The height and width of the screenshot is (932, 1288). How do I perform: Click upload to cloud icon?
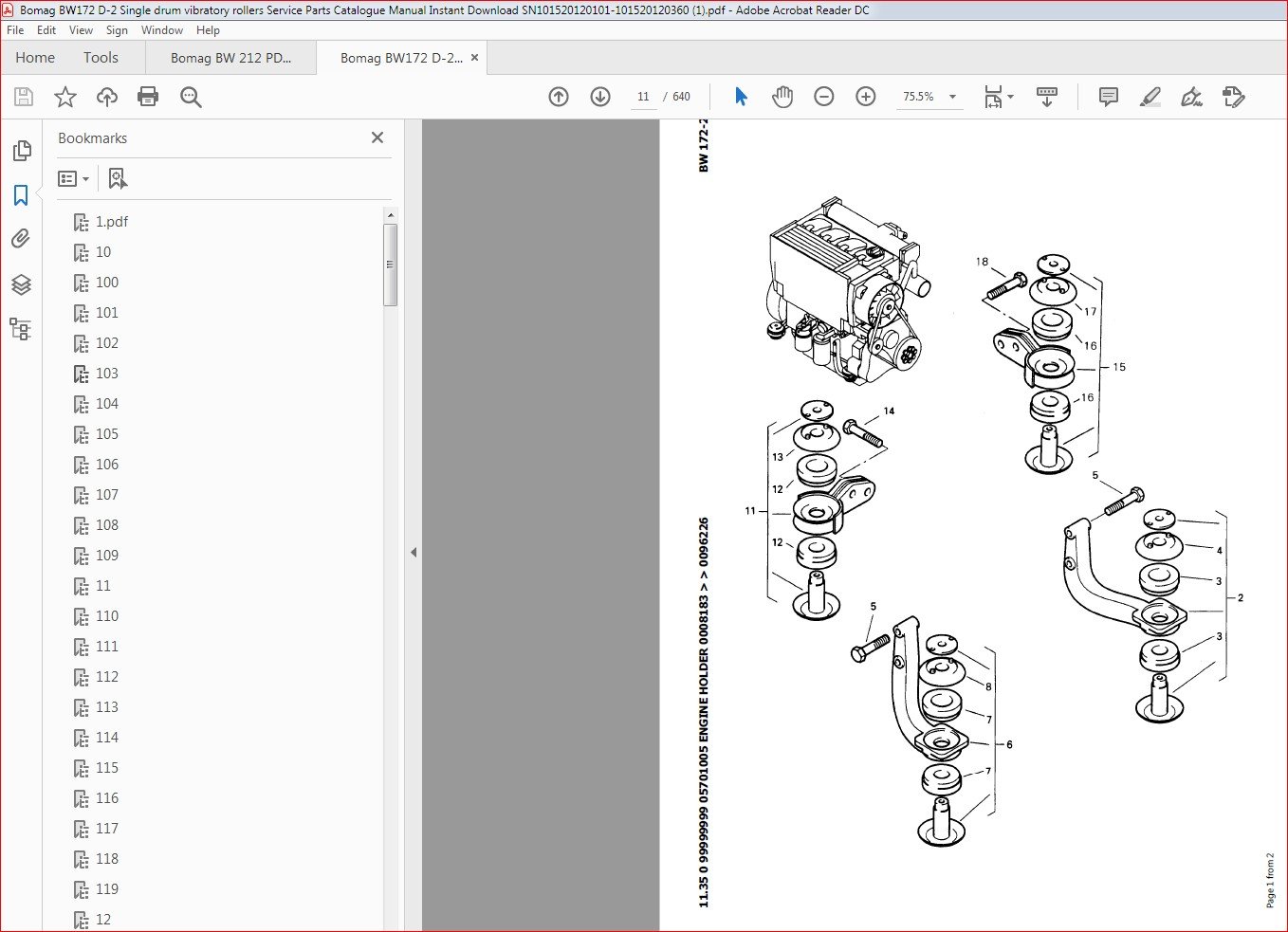[x=107, y=97]
